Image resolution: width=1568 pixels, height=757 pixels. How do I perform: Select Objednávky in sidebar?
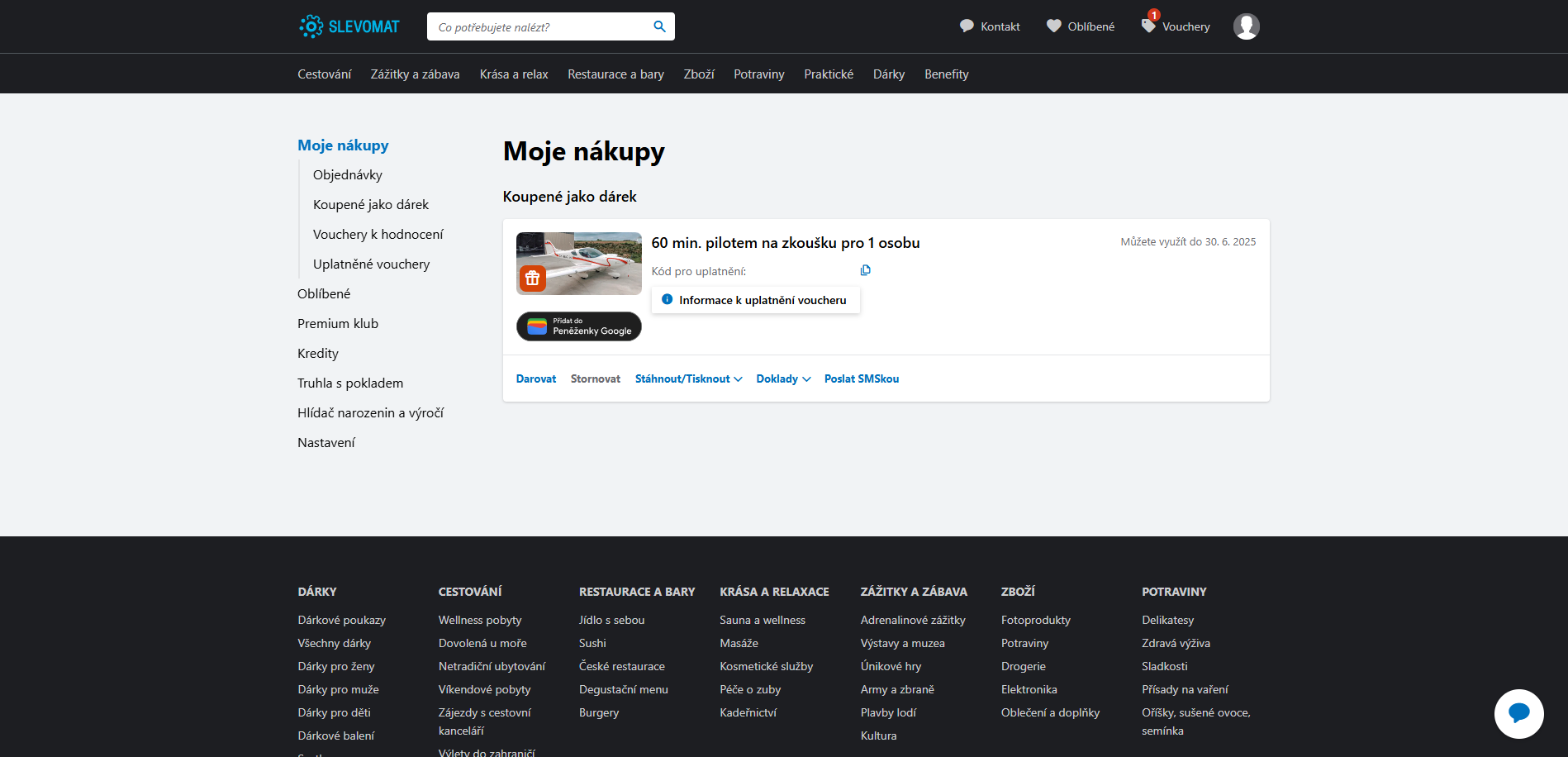tap(348, 175)
